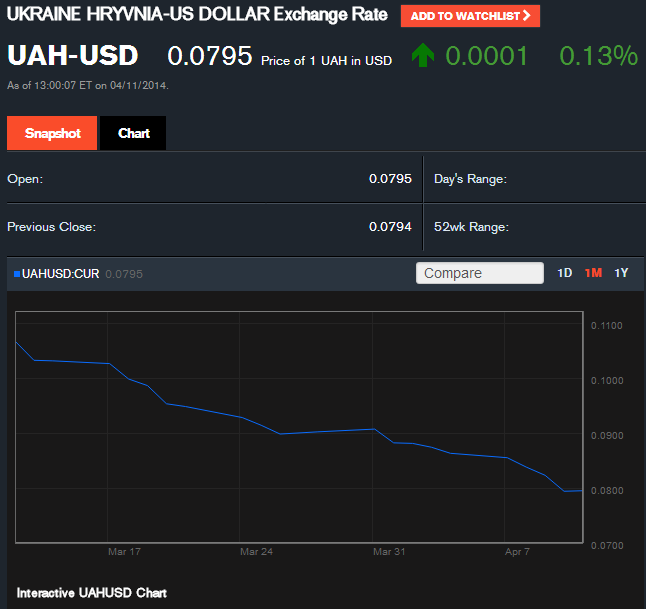
Task: Click the exchange rate page title
Action: (198, 16)
